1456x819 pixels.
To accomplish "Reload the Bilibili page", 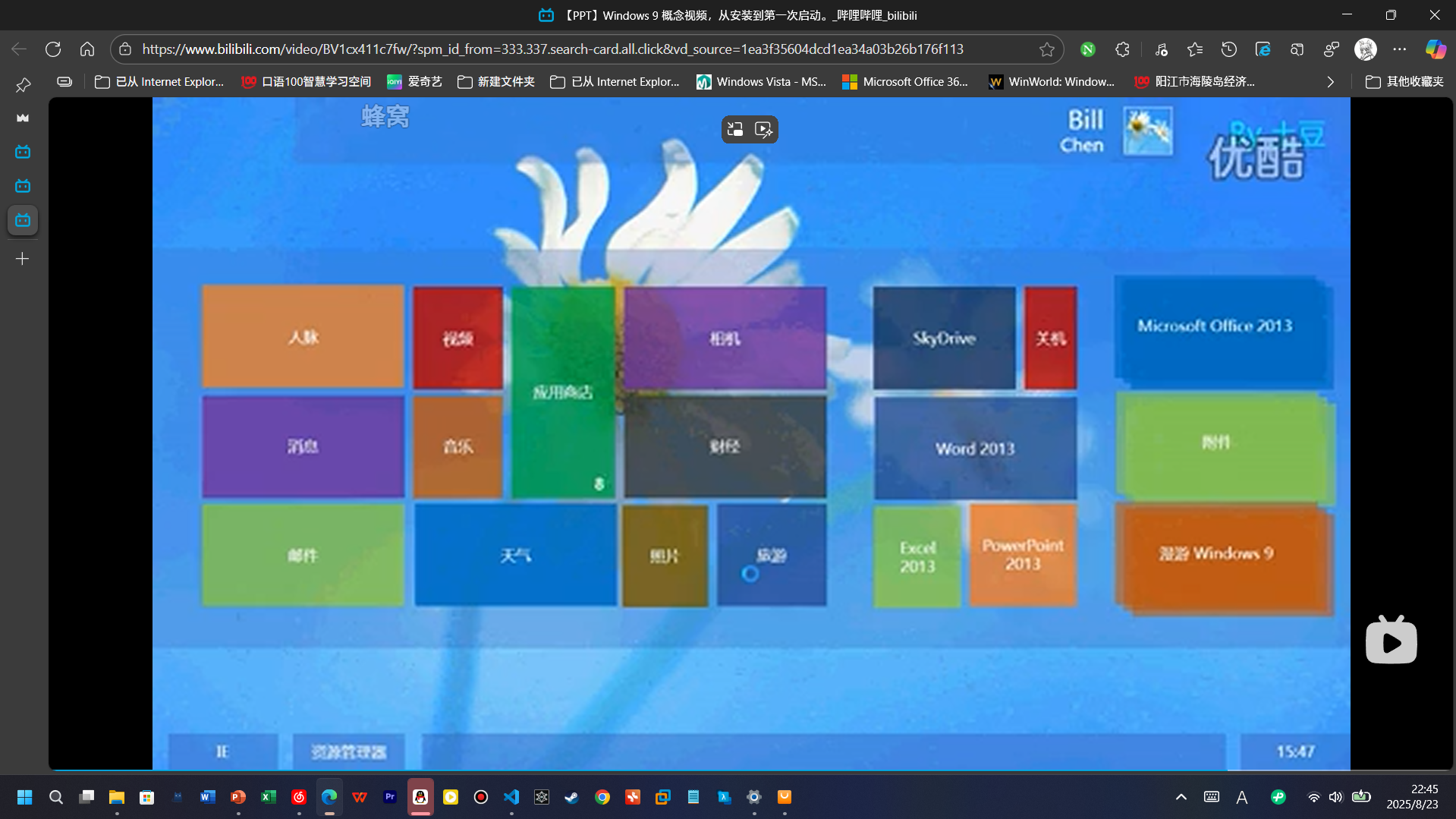I will (53, 49).
